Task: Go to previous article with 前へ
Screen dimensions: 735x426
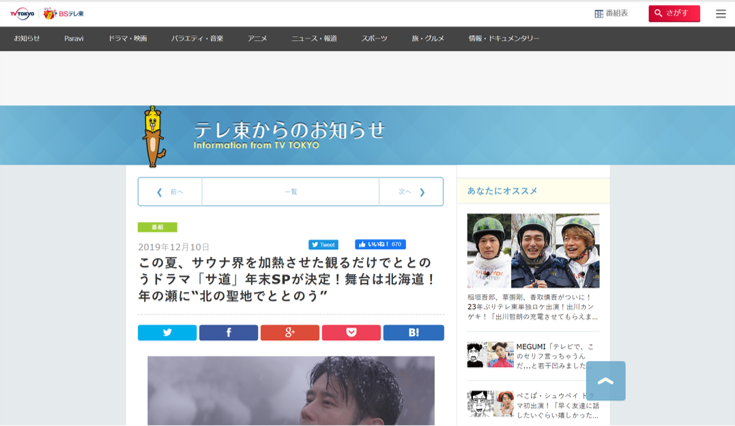Action: click(x=170, y=192)
